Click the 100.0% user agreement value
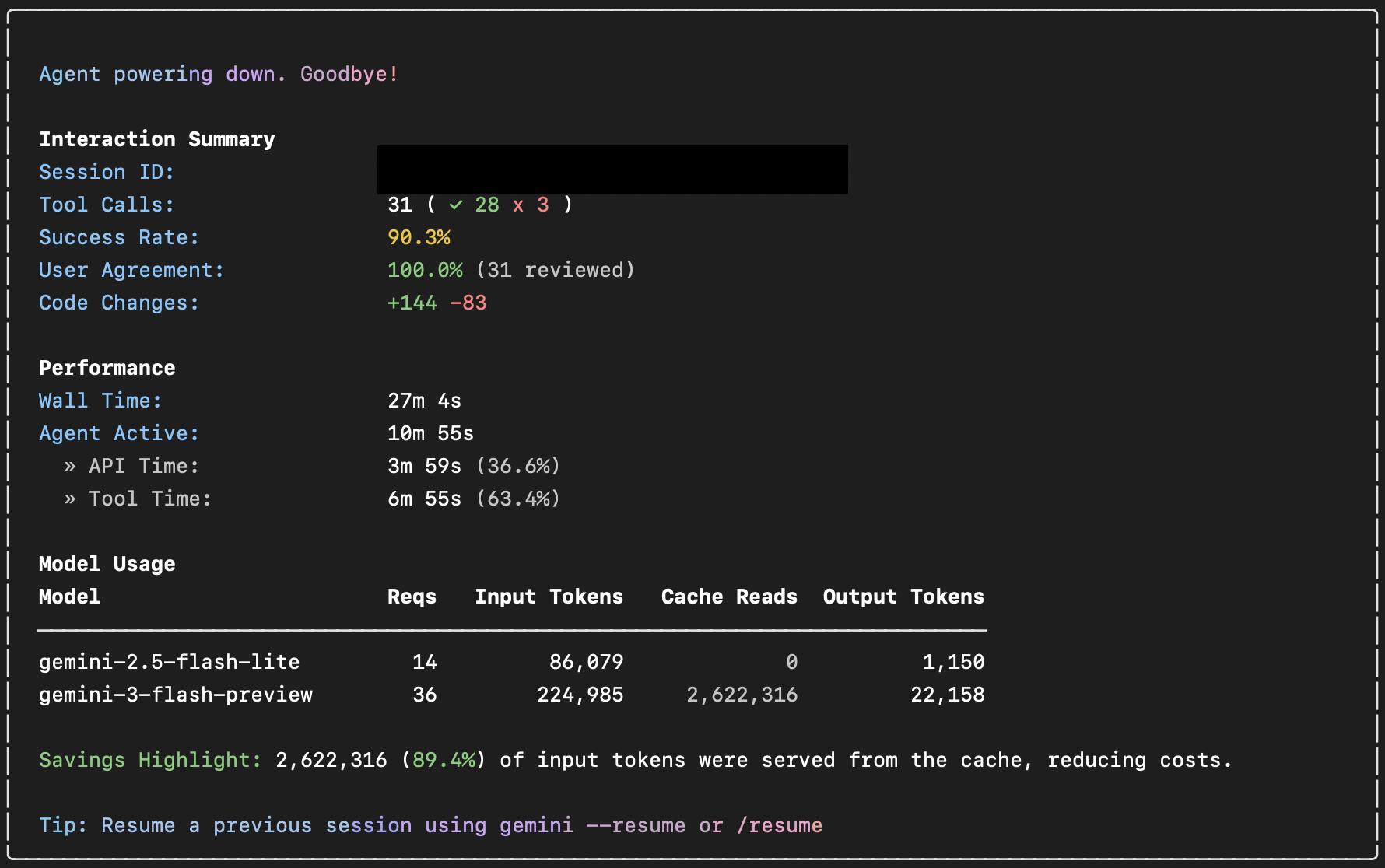 click(x=425, y=271)
